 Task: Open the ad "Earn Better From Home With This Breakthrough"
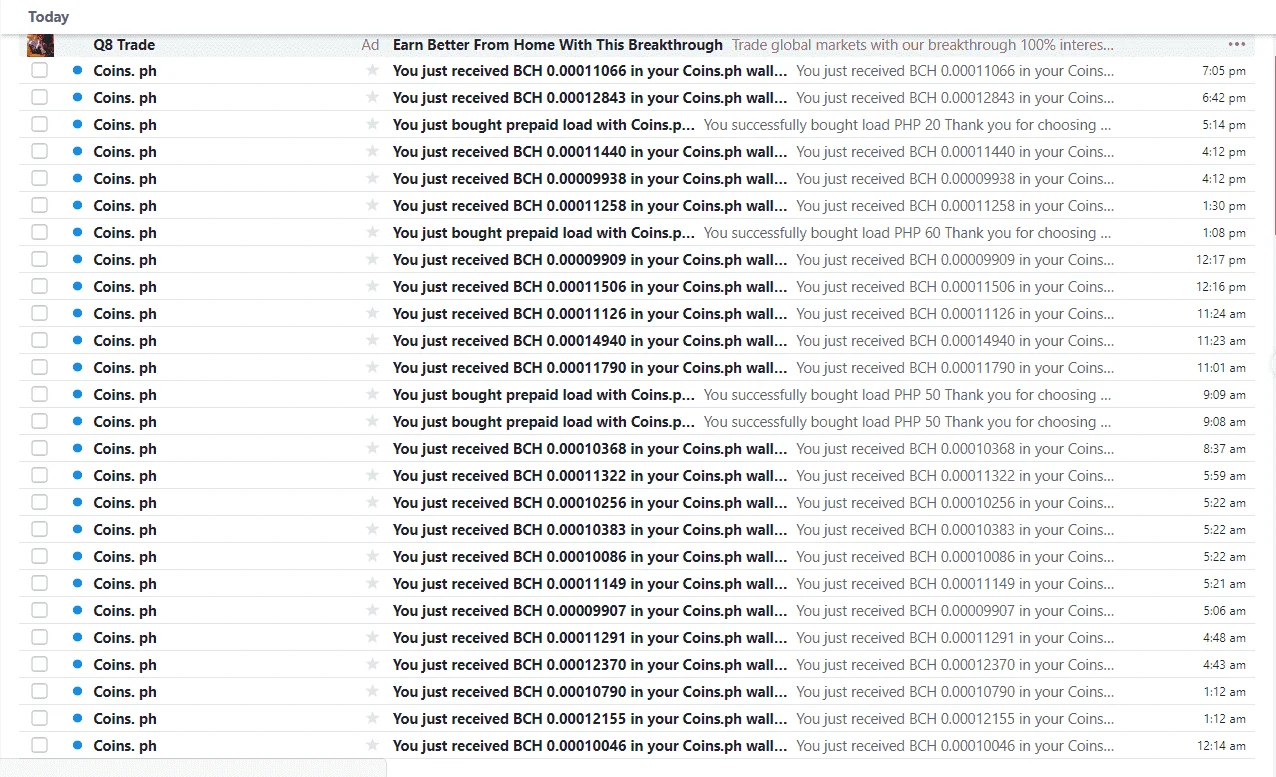tap(558, 45)
